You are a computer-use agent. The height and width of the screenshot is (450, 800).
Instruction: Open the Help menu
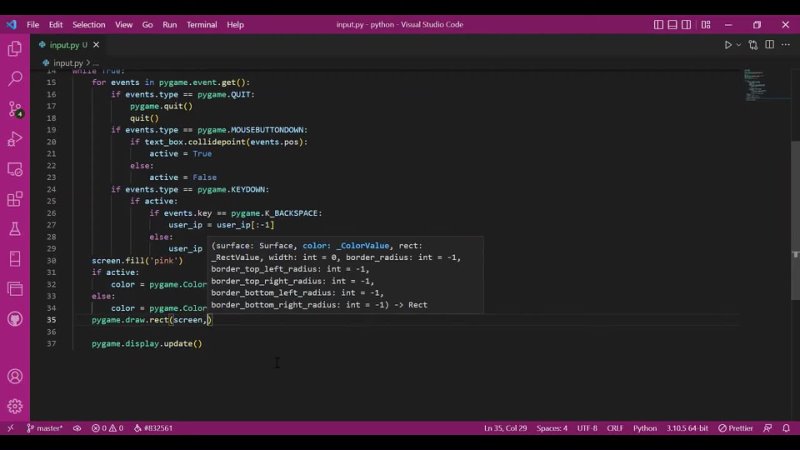coord(235,24)
